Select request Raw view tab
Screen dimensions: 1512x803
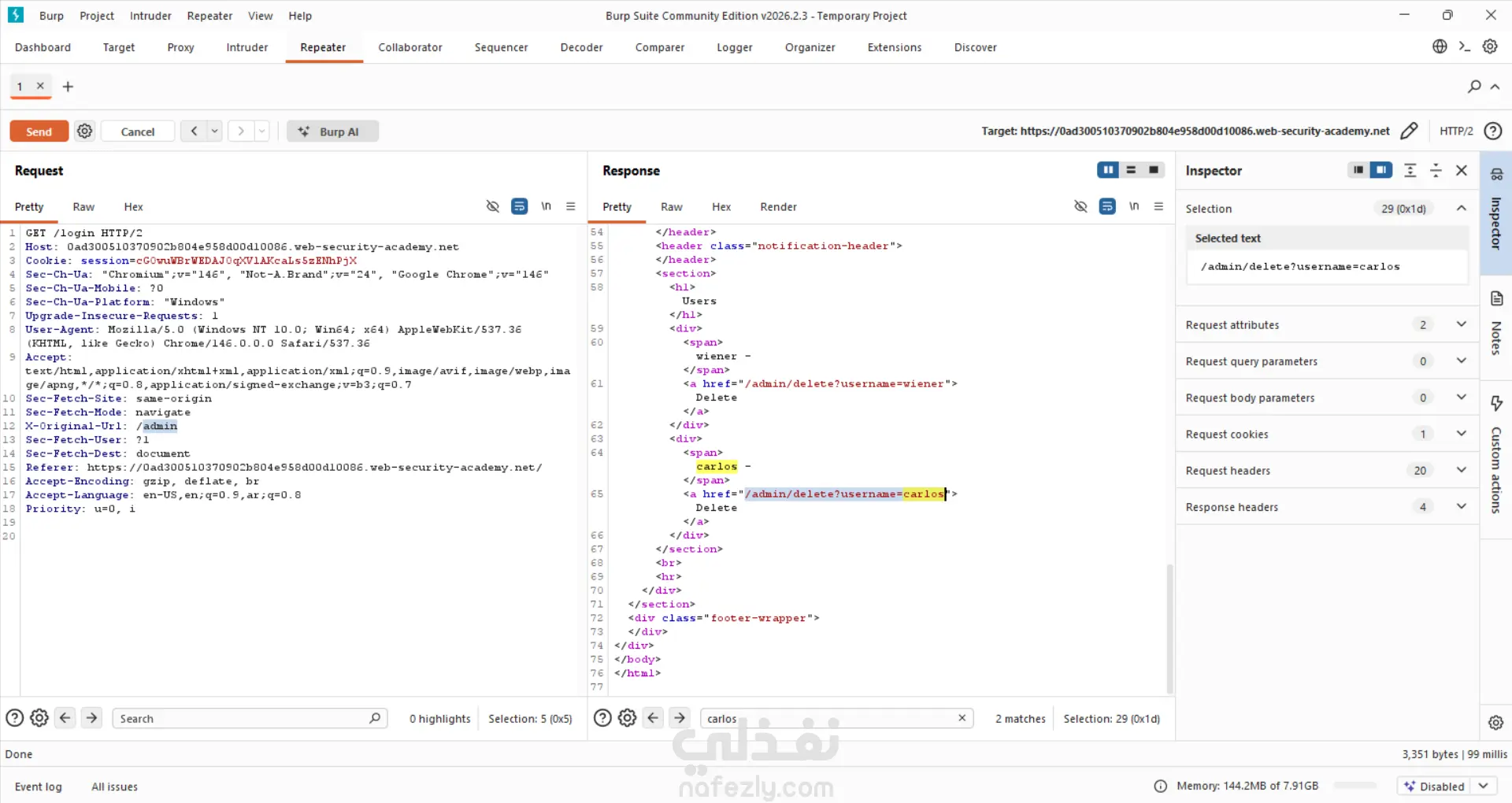point(83,206)
